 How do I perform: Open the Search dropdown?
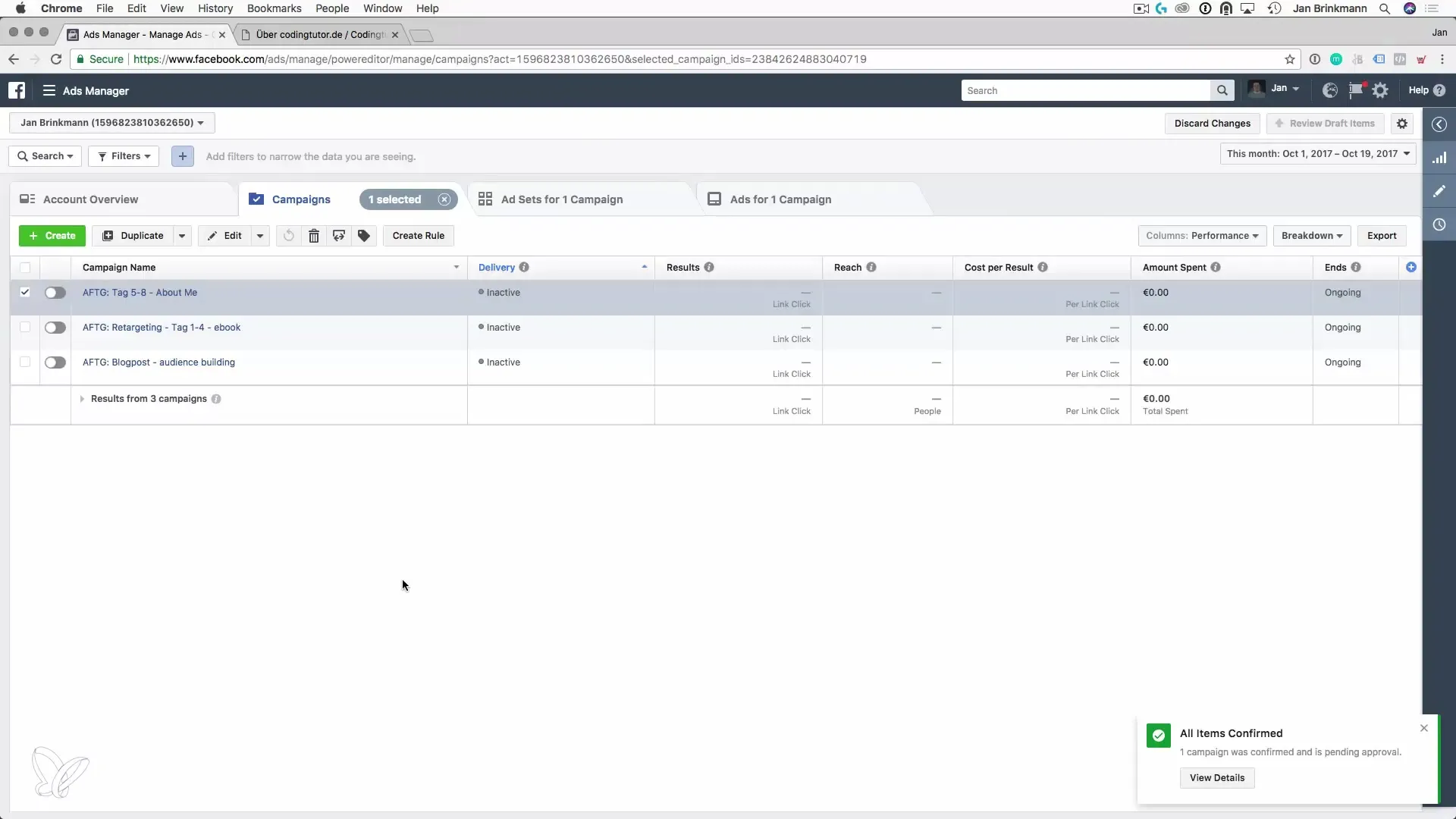tap(45, 156)
